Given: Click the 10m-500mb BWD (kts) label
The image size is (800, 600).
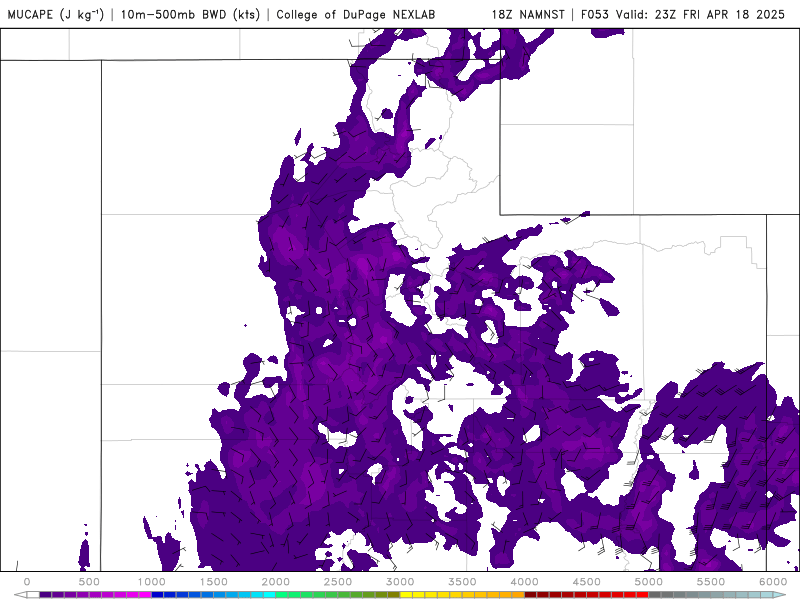Looking at the screenshot, I should coord(190,14).
